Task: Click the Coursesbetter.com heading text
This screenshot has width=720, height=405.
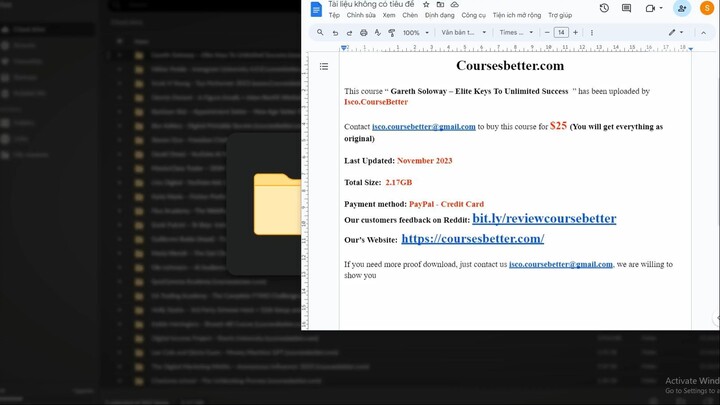Action: click(x=510, y=66)
